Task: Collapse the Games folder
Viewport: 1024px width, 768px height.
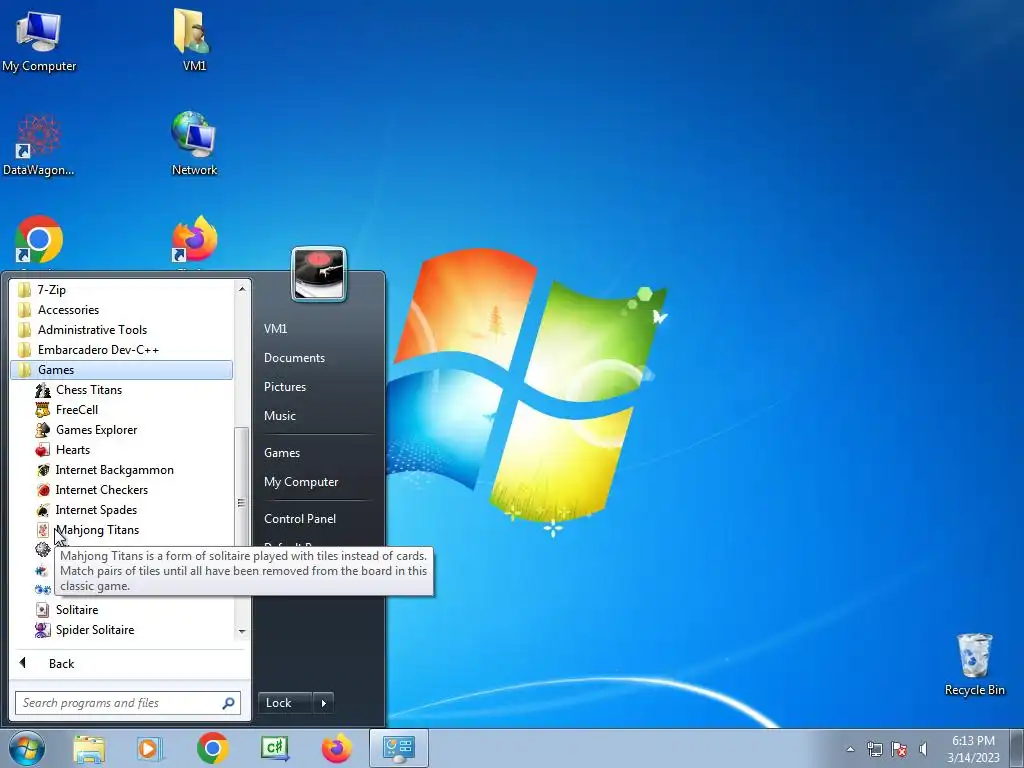Action: [121, 370]
